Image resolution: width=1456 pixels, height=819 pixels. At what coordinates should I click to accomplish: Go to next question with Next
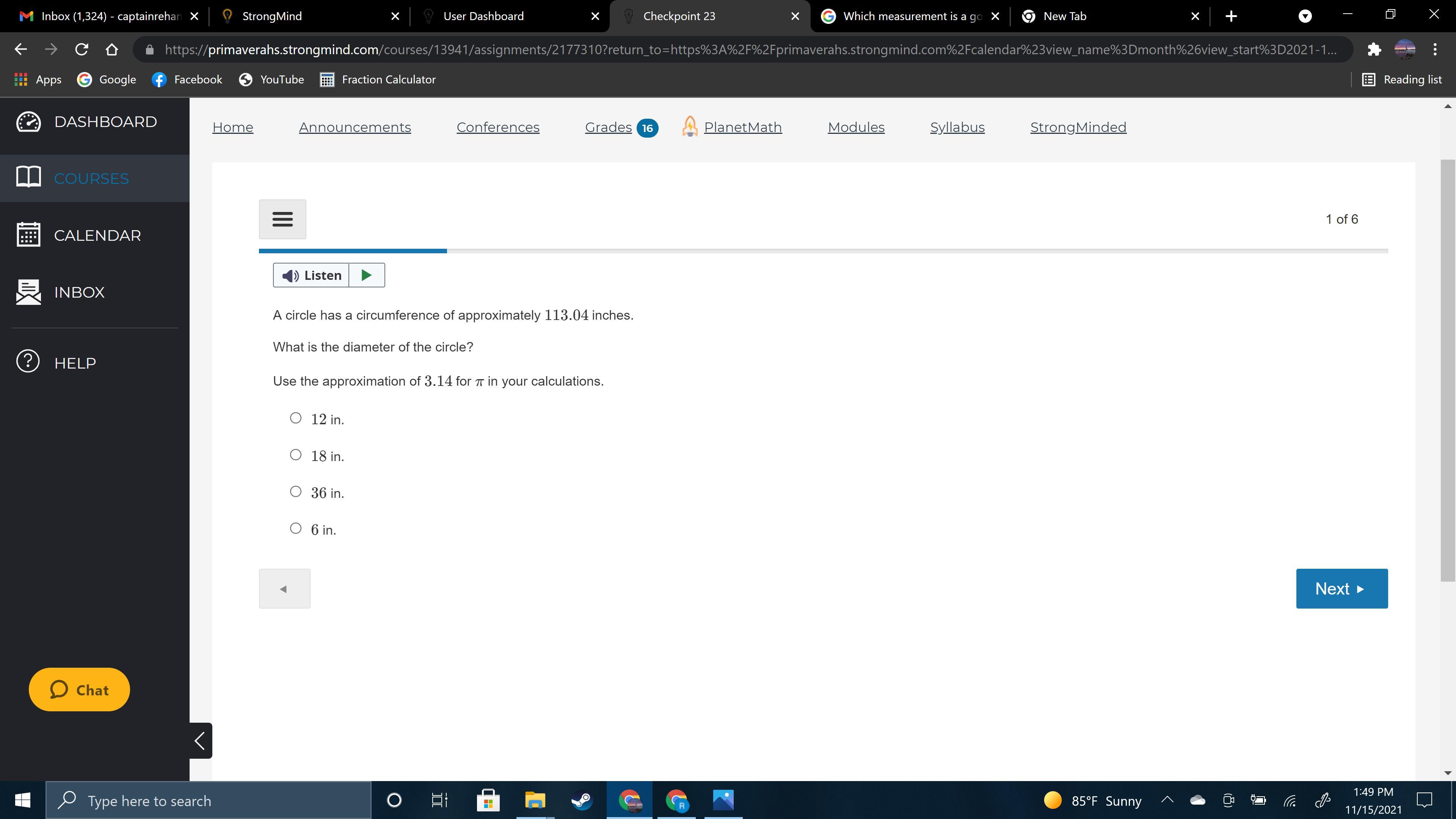[x=1341, y=588]
